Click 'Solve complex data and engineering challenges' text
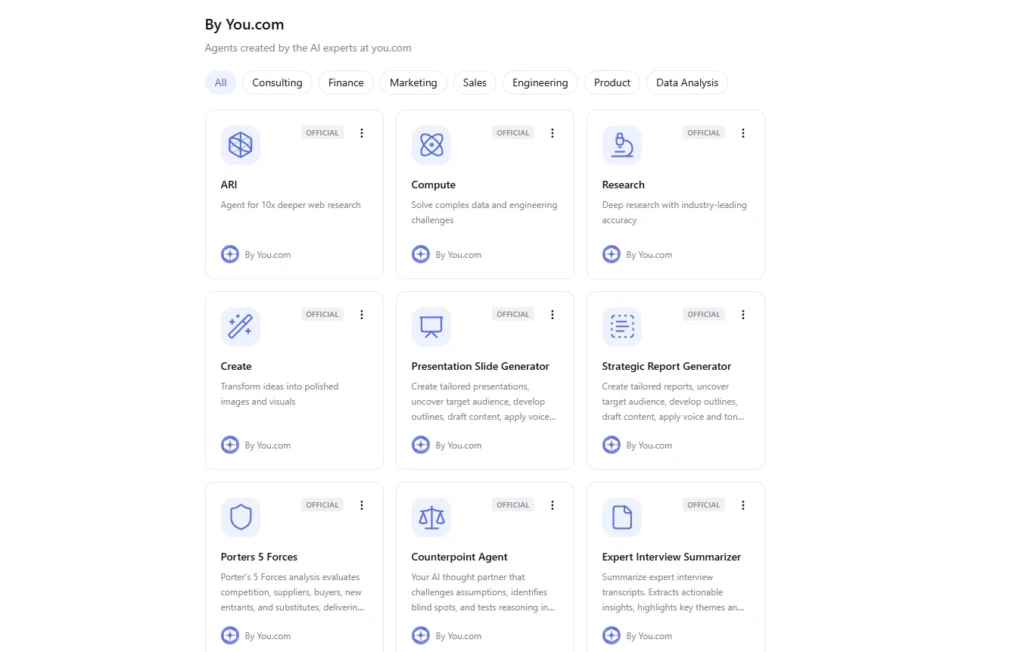 point(484,212)
